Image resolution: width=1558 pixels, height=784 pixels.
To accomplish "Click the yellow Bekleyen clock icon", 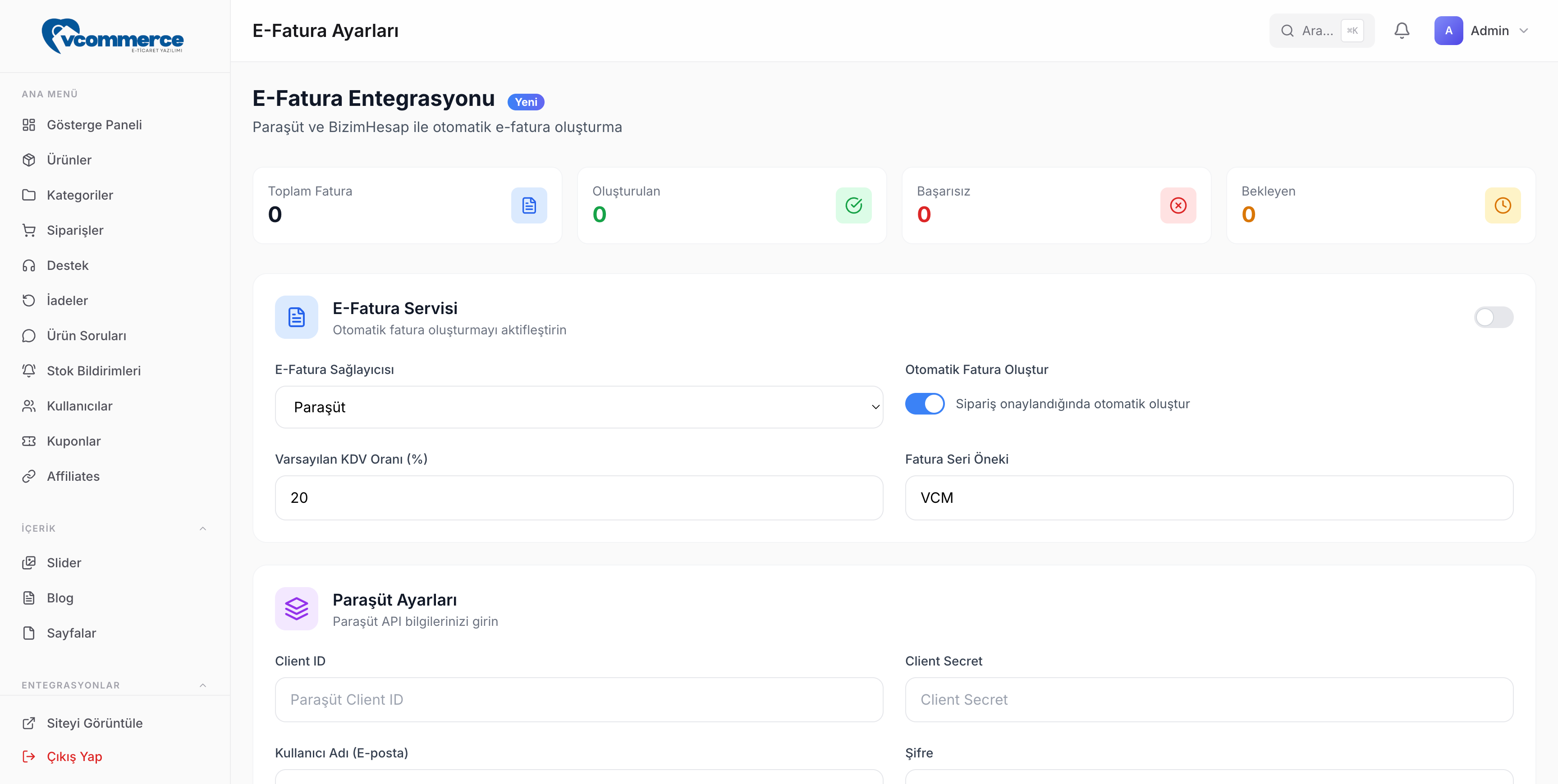I will point(1503,205).
